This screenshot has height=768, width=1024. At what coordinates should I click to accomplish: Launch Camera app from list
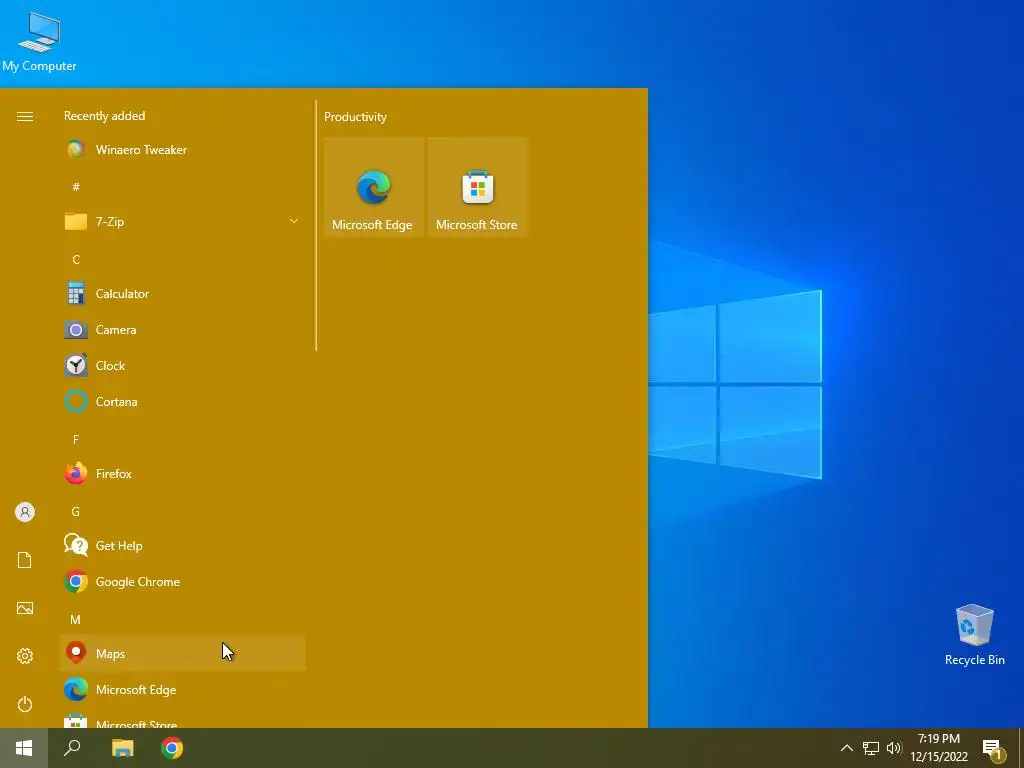182,330
